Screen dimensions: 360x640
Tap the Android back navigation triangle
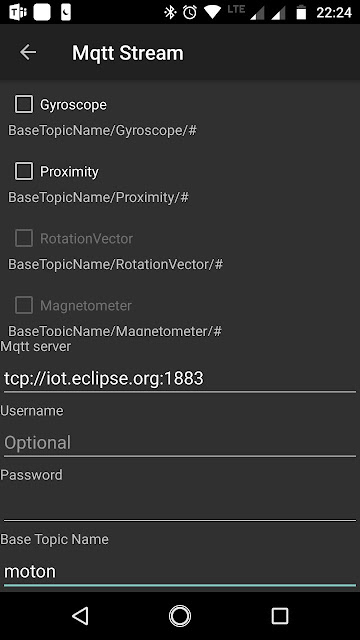(80, 616)
